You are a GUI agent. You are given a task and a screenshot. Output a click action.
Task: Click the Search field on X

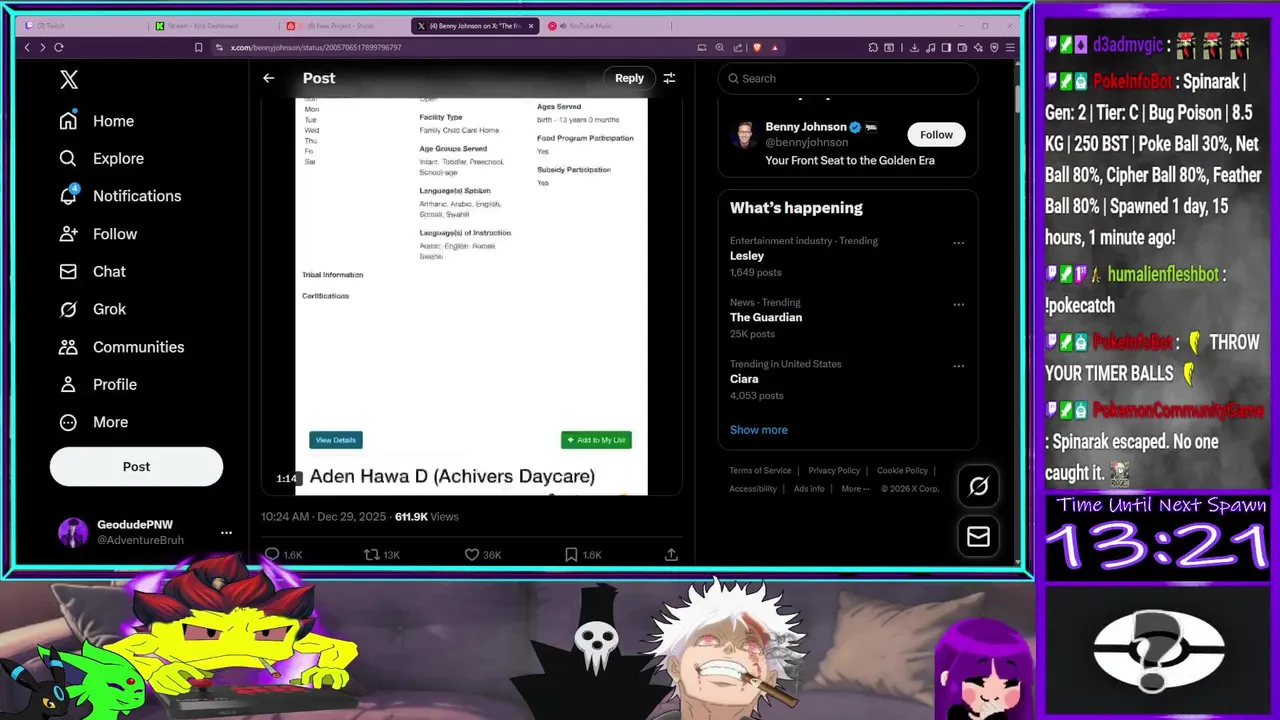pyautogui.click(x=848, y=78)
